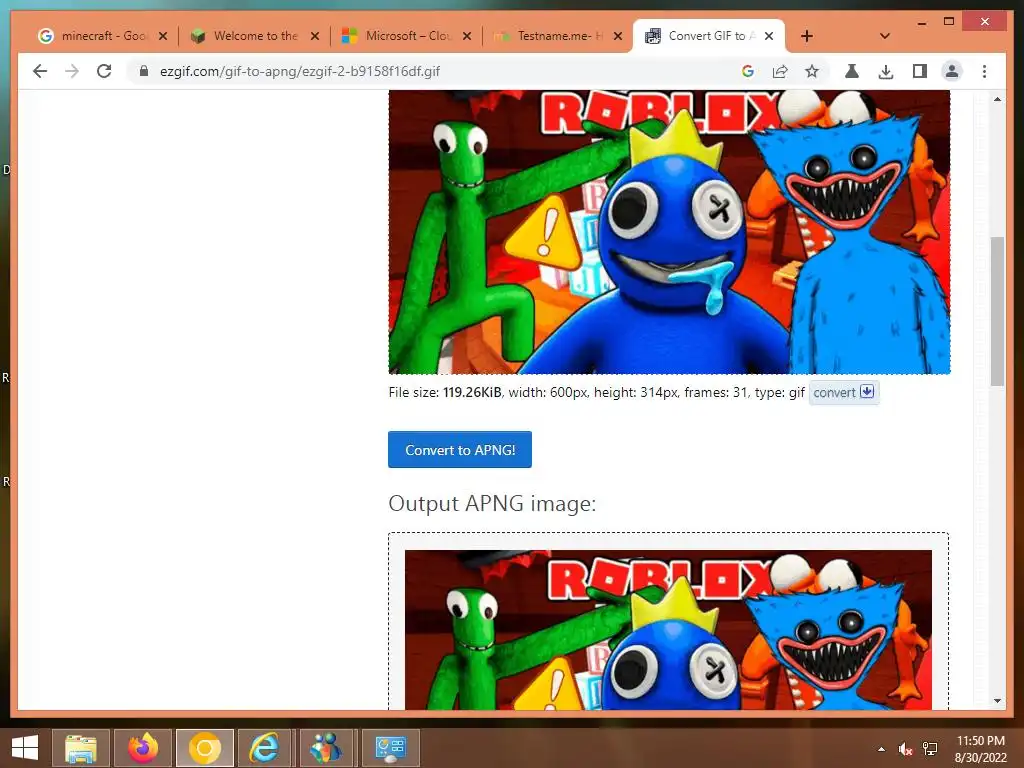Launch Firefox from the taskbar
The width and height of the screenshot is (1024, 768).
(x=143, y=748)
